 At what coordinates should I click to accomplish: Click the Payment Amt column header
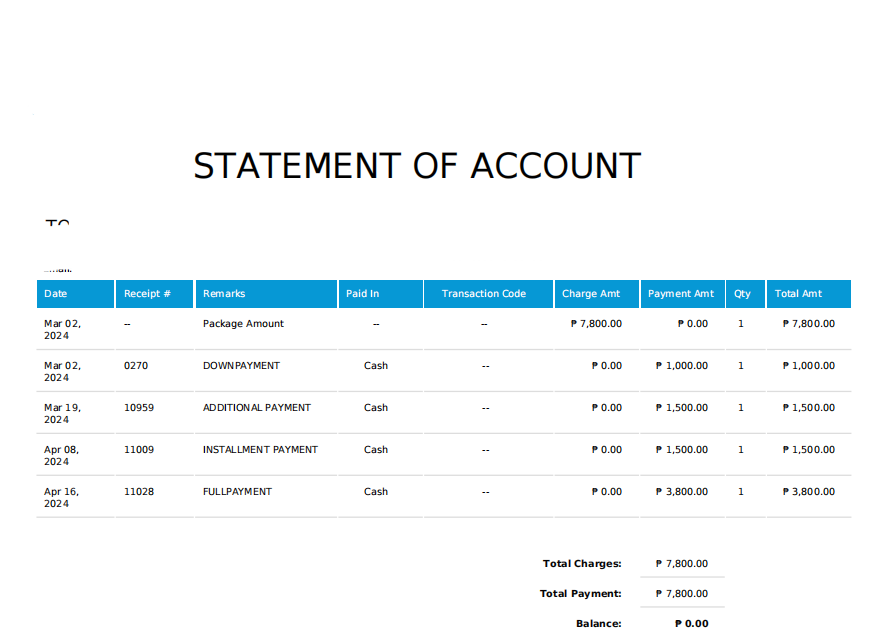point(682,294)
